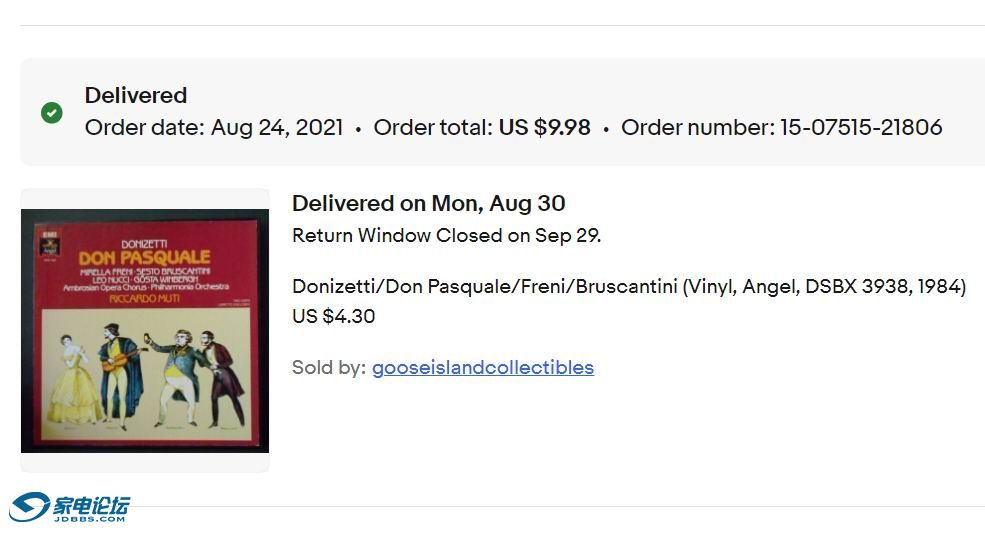This screenshot has height=533, width=985.
Task: Open the gooseislandcollectibles seller link
Action: point(482,367)
